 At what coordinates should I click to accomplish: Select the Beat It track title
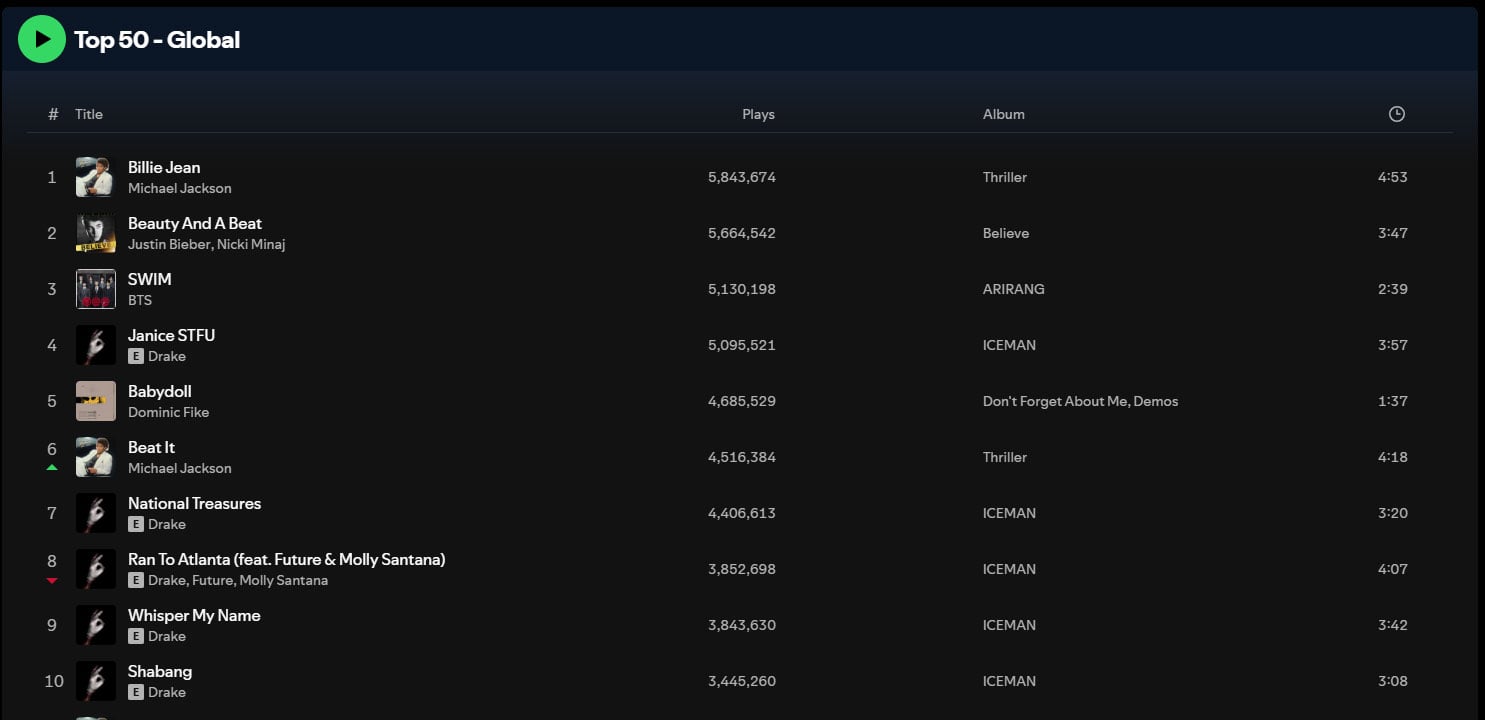152,447
